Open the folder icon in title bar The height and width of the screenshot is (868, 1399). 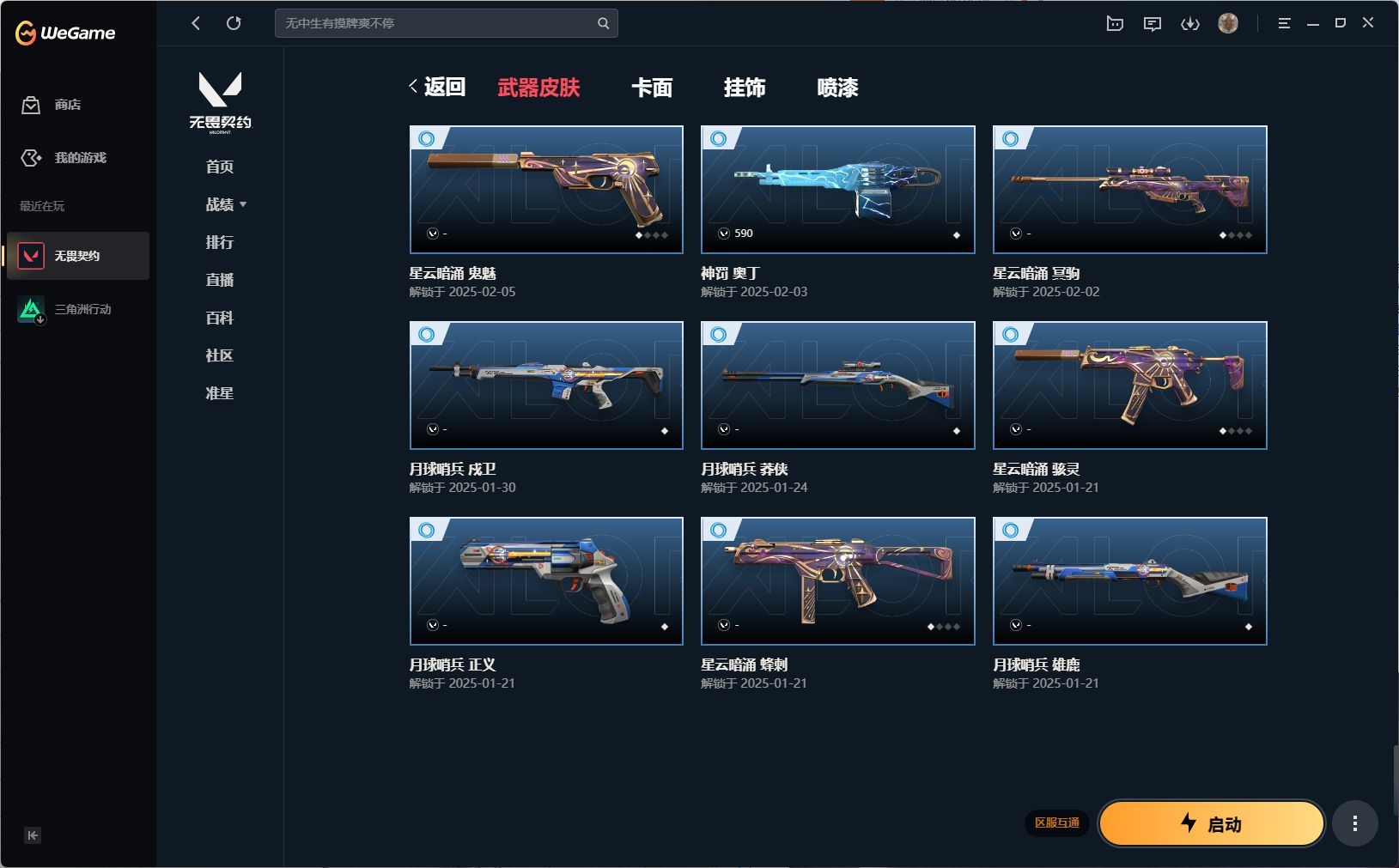pyautogui.click(x=1115, y=24)
